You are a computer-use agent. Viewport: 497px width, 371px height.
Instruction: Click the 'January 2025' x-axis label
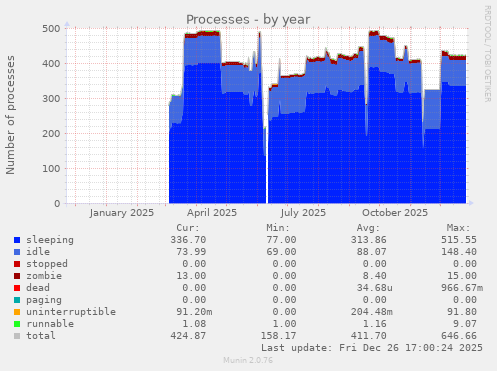pyautogui.click(x=122, y=213)
